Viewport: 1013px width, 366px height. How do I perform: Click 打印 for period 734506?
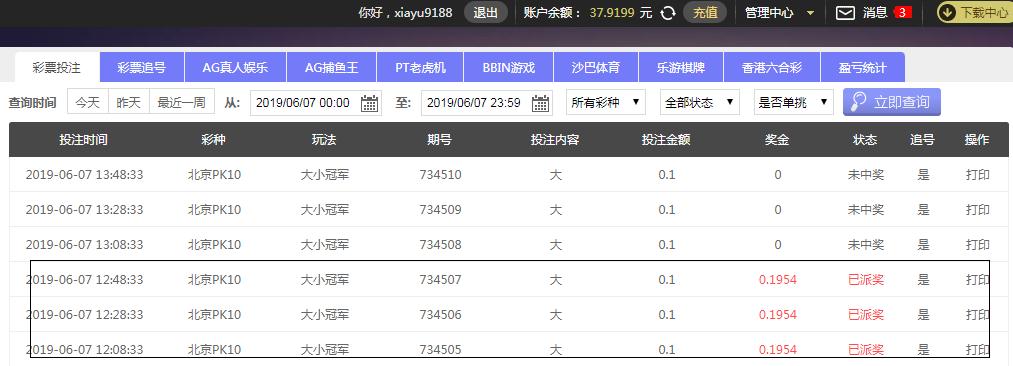coord(977,314)
